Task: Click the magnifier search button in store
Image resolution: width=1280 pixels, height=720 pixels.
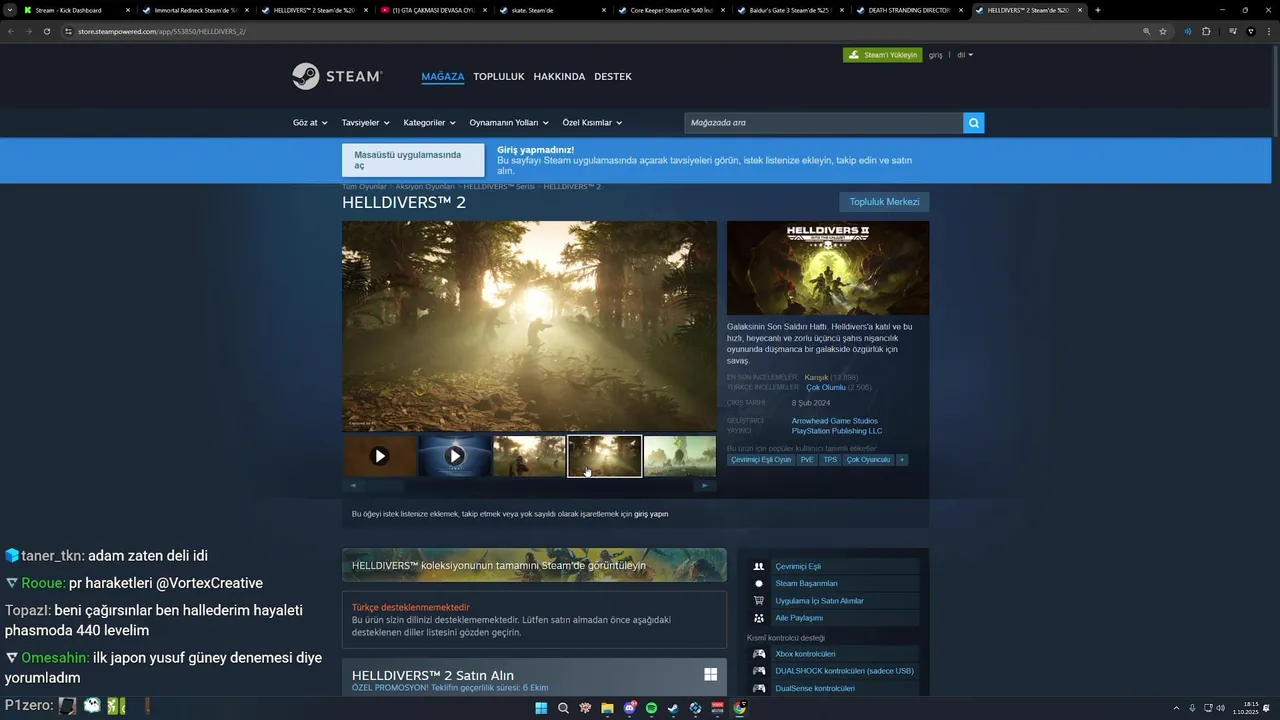Action: (974, 123)
